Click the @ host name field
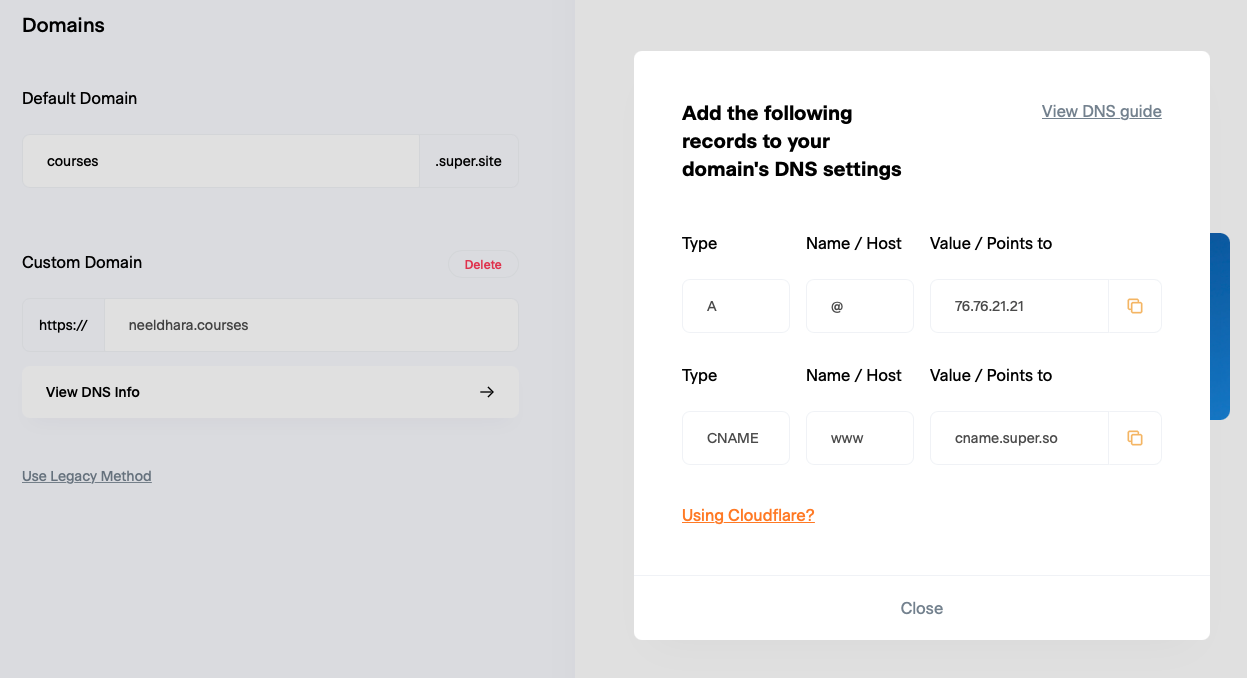This screenshot has width=1247, height=678. pos(860,306)
